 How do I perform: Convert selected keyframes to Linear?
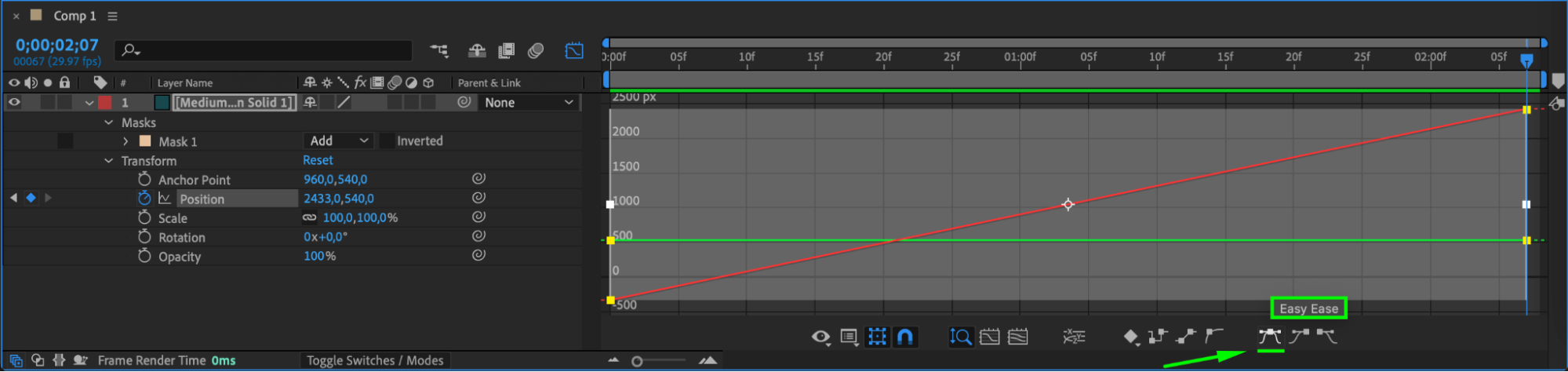click(1186, 337)
